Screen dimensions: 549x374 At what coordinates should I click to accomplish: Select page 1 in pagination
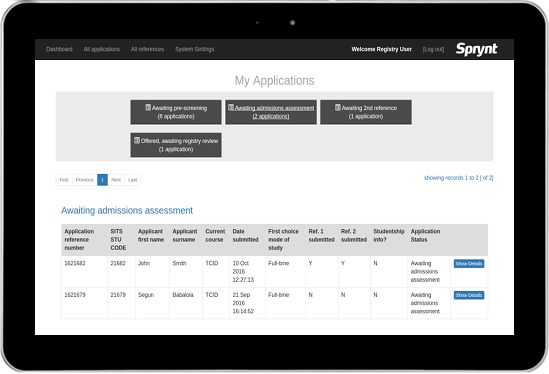coord(102,180)
